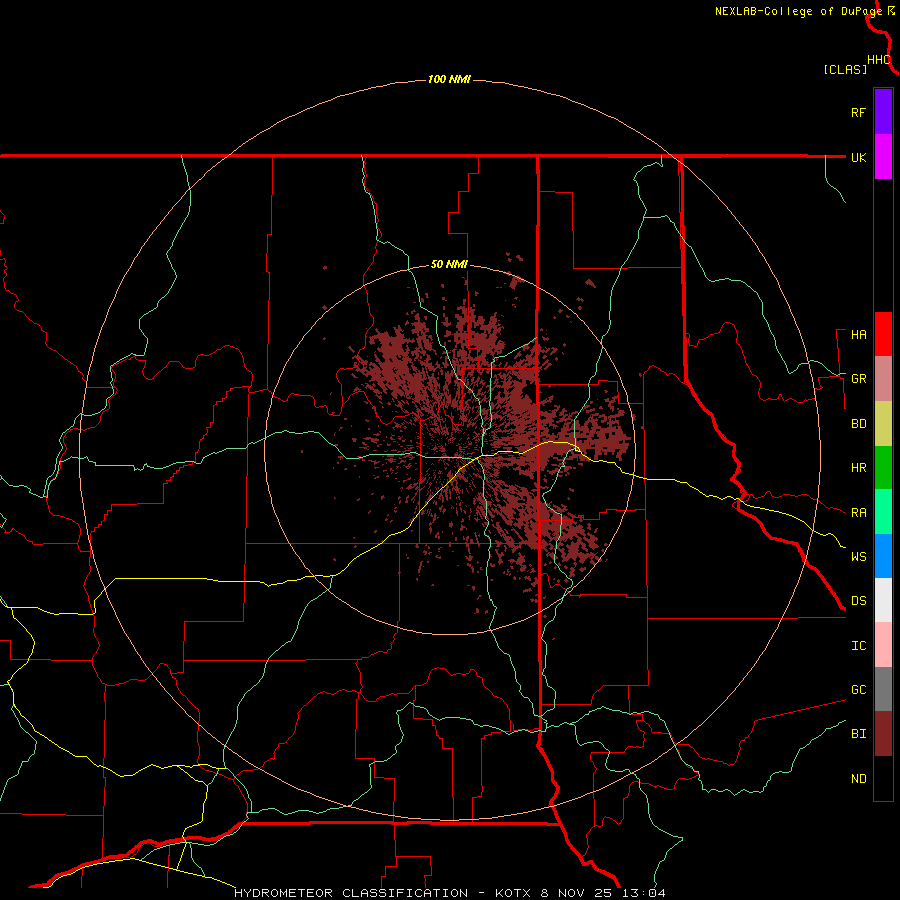Click the UK legend label

pyautogui.click(x=859, y=157)
